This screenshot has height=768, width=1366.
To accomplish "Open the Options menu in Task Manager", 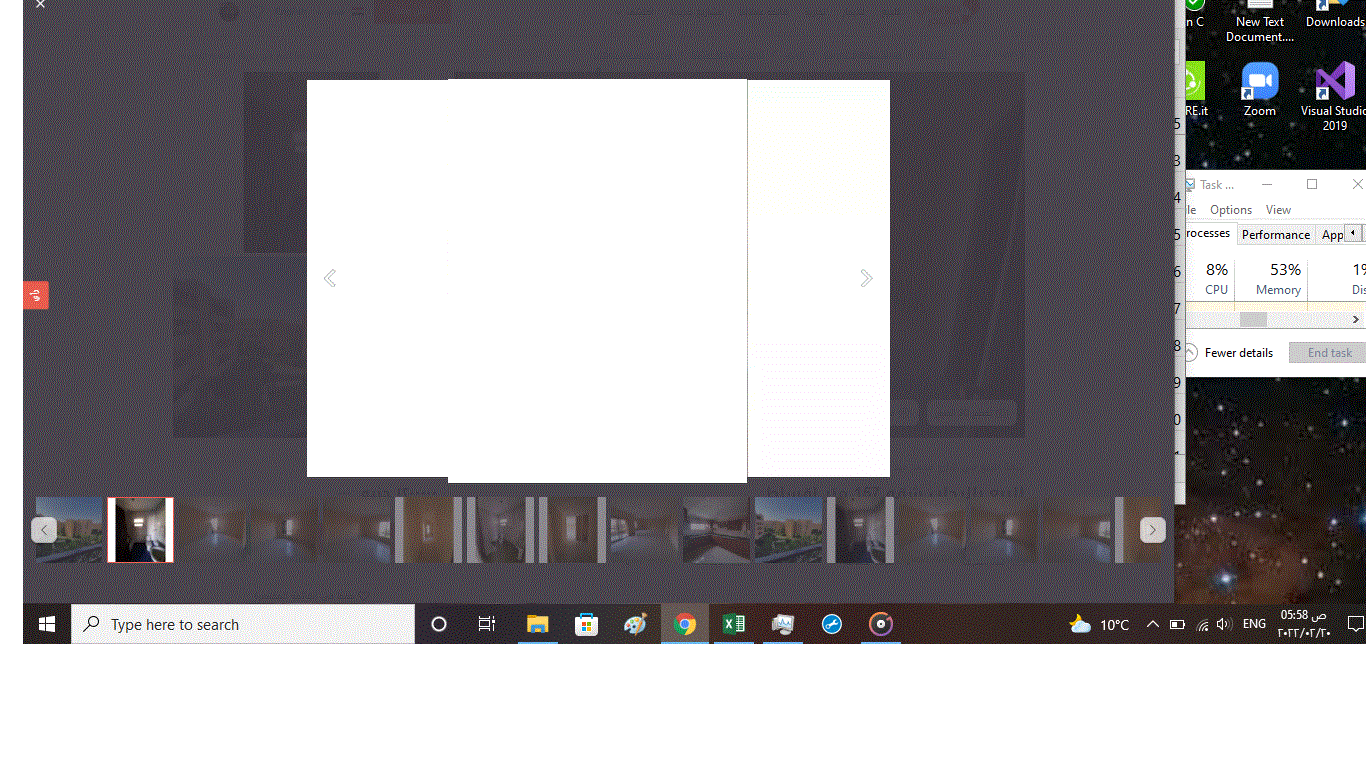I will pos(1230,210).
